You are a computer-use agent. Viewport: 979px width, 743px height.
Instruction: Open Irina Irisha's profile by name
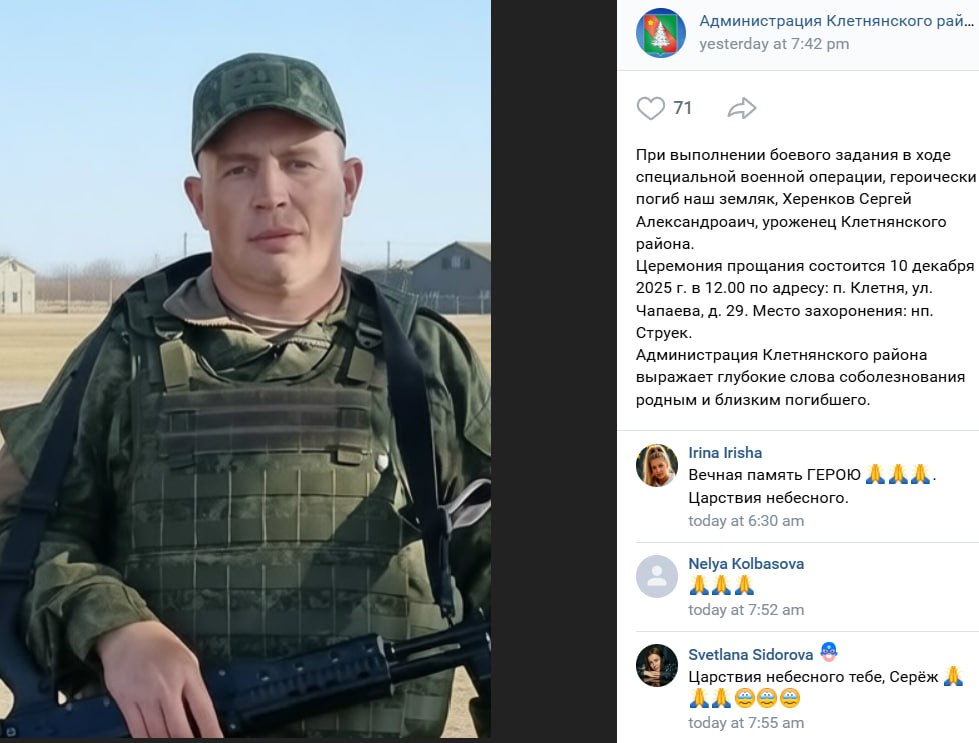point(725,453)
